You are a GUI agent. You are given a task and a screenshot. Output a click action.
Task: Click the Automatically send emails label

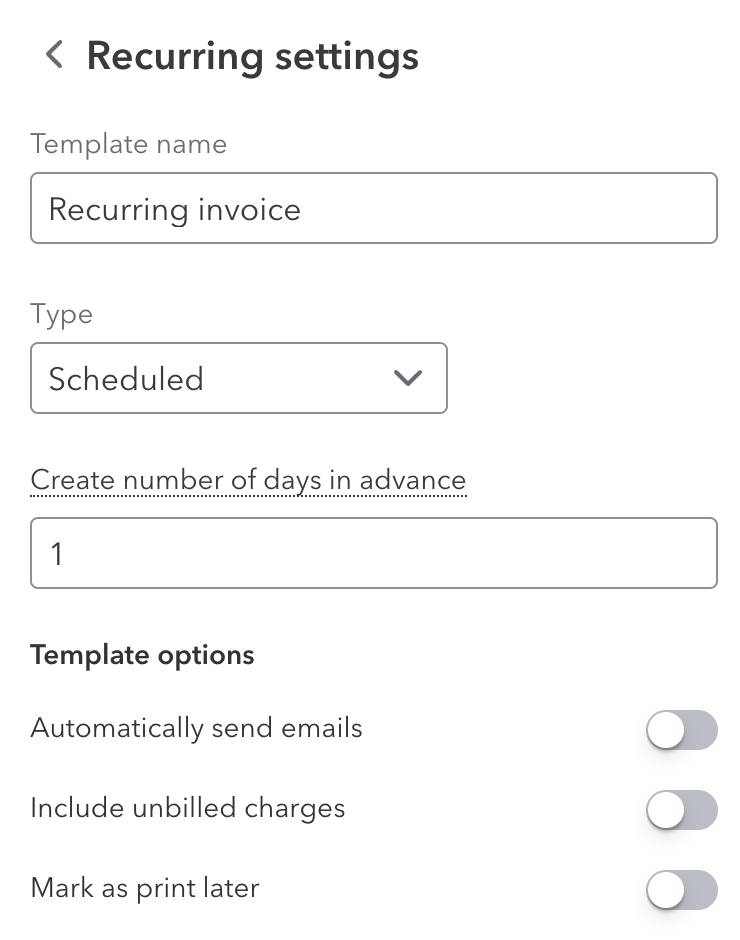tap(196, 728)
